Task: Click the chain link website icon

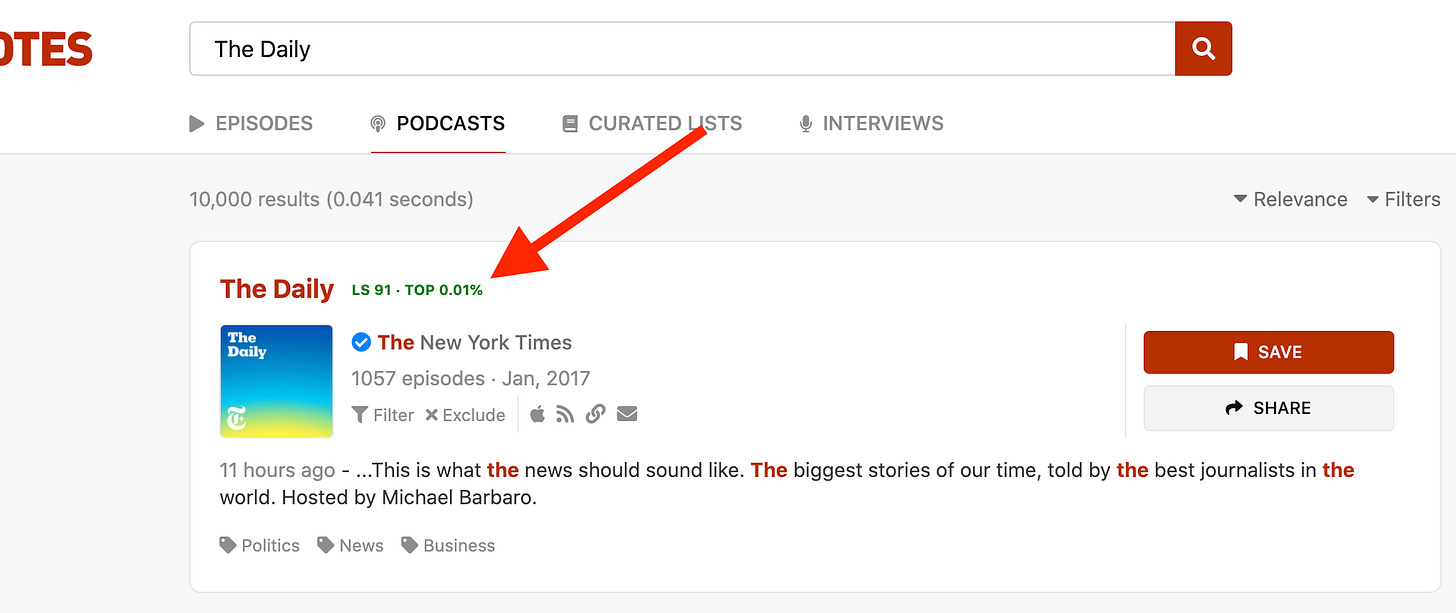Action: coord(596,414)
